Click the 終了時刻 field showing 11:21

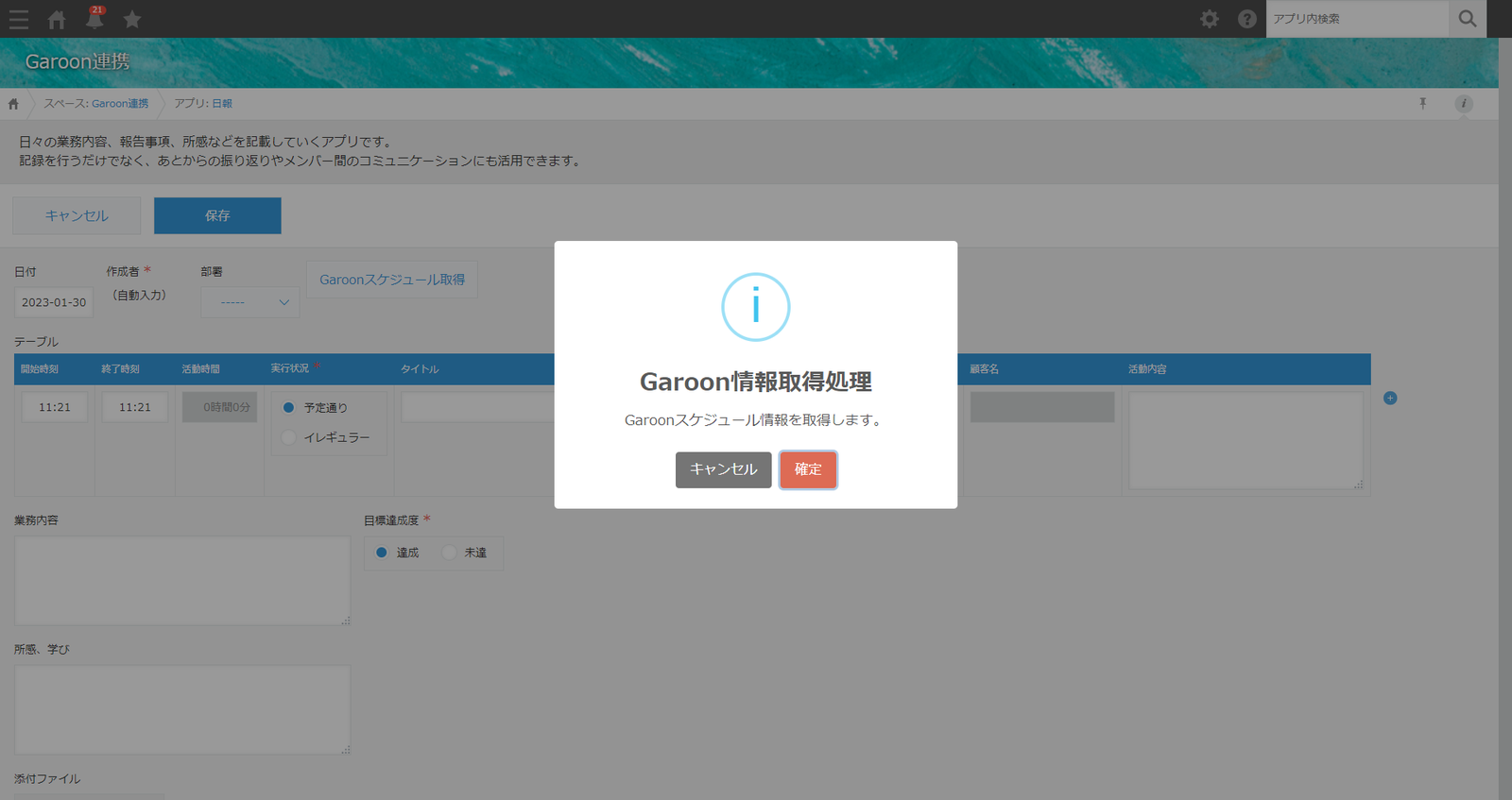[x=135, y=407]
